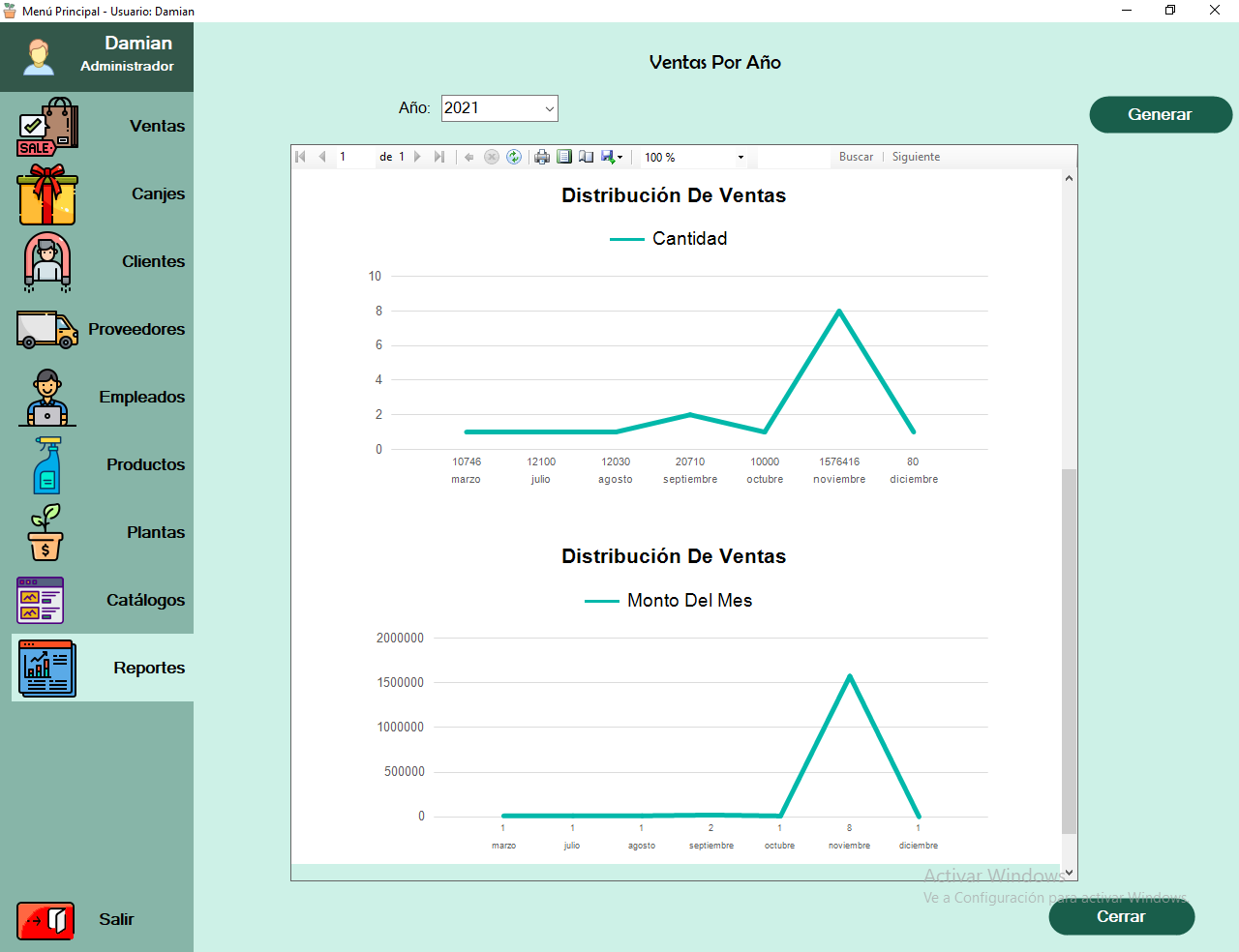Click the report vertical scrollbar thumb
Image resolution: width=1239 pixels, height=952 pixels.
tap(1069, 651)
